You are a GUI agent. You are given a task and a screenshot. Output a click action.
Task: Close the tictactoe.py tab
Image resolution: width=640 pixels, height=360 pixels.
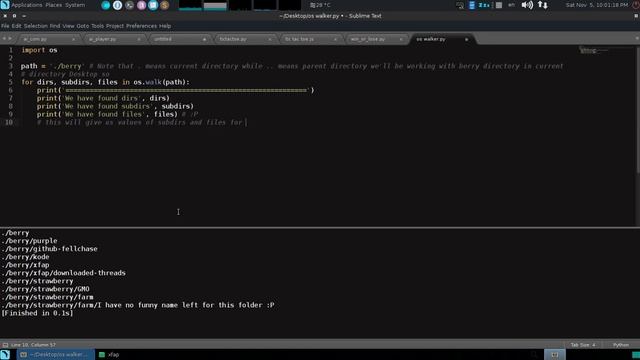click(270, 40)
